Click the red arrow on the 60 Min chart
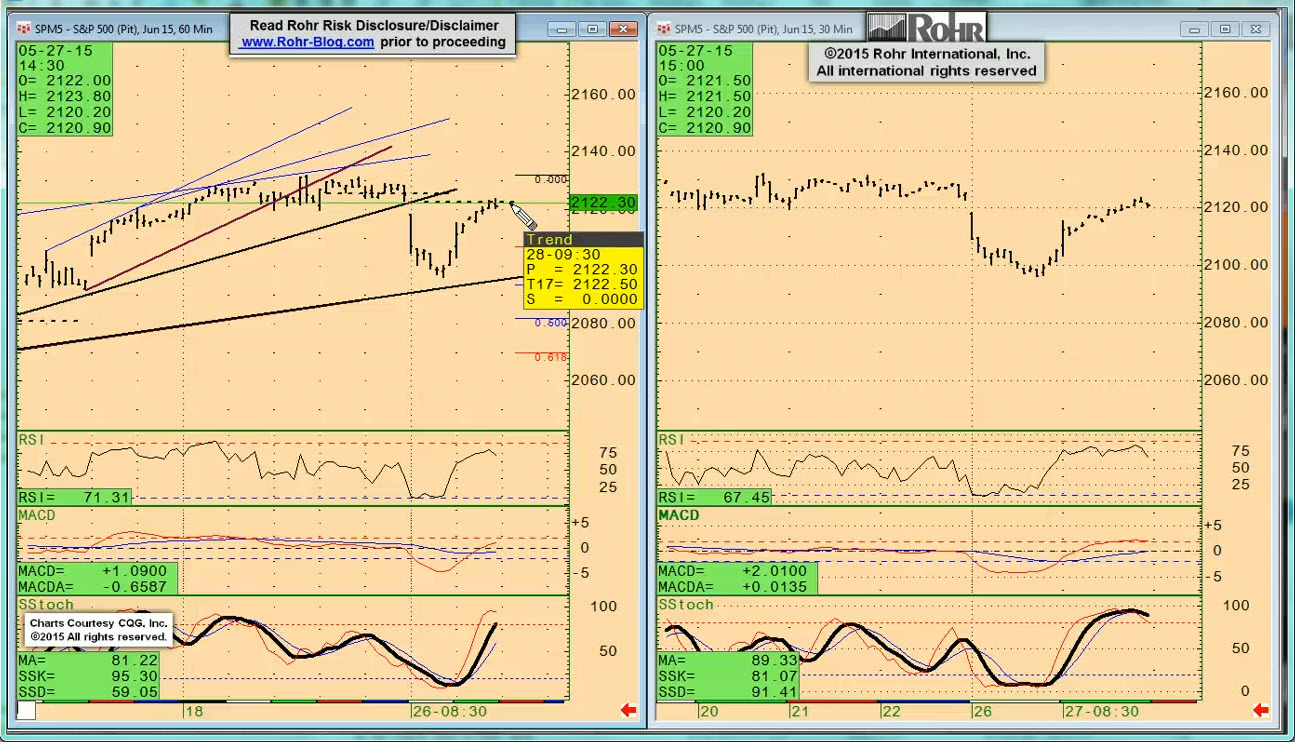Screen dimensions: 1295x742 pyautogui.click(x=628, y=710)
